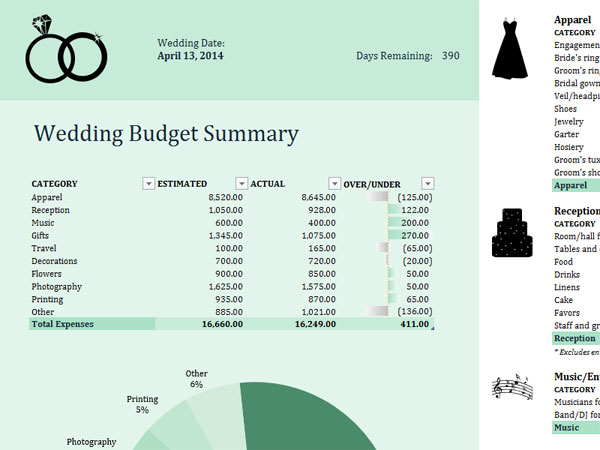Expand the ACTUAL column filter arrow

[335, 183]
